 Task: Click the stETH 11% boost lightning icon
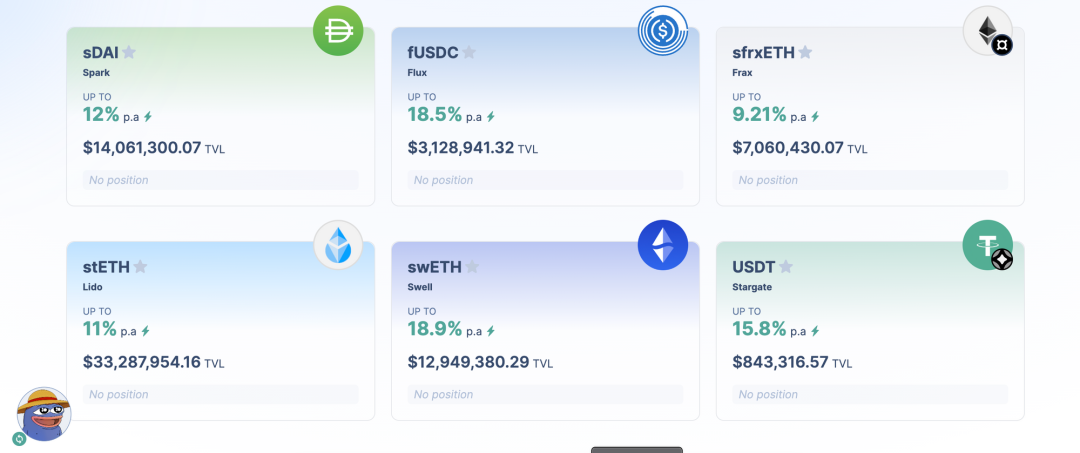146,331
